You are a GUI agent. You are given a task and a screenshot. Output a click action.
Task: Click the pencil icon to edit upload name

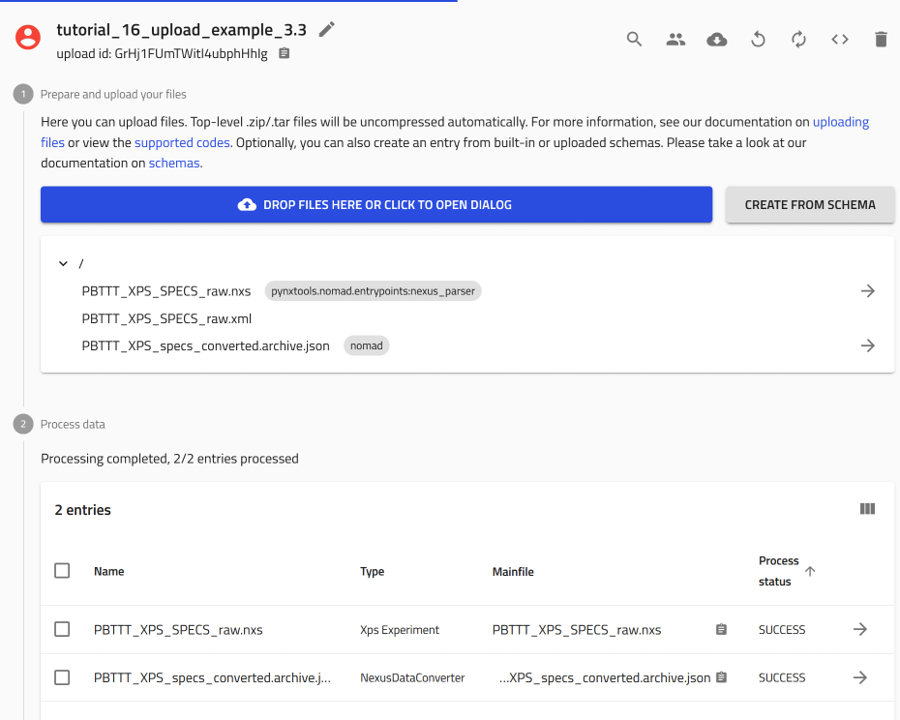tap(327, 30)
